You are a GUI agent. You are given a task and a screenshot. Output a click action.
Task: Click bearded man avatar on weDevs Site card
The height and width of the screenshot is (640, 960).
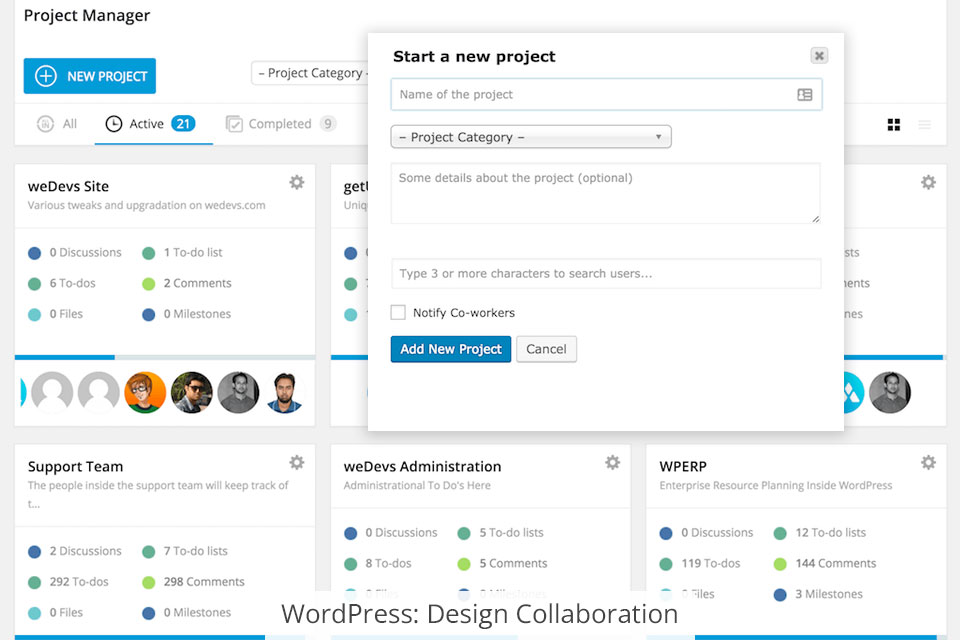285,393
